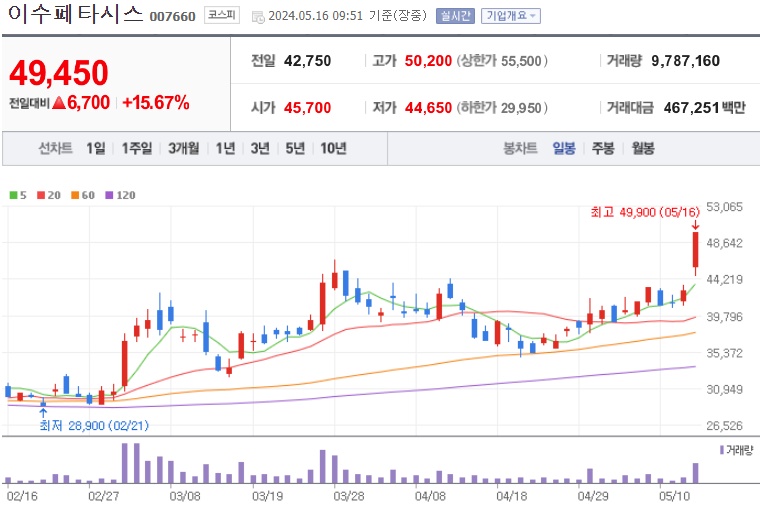The height and width of the screenshot is (510, 760).
Task: Click the 최고 49,900 (05/16) chart label
Action: pyautogui.click(x=645, y=212)
